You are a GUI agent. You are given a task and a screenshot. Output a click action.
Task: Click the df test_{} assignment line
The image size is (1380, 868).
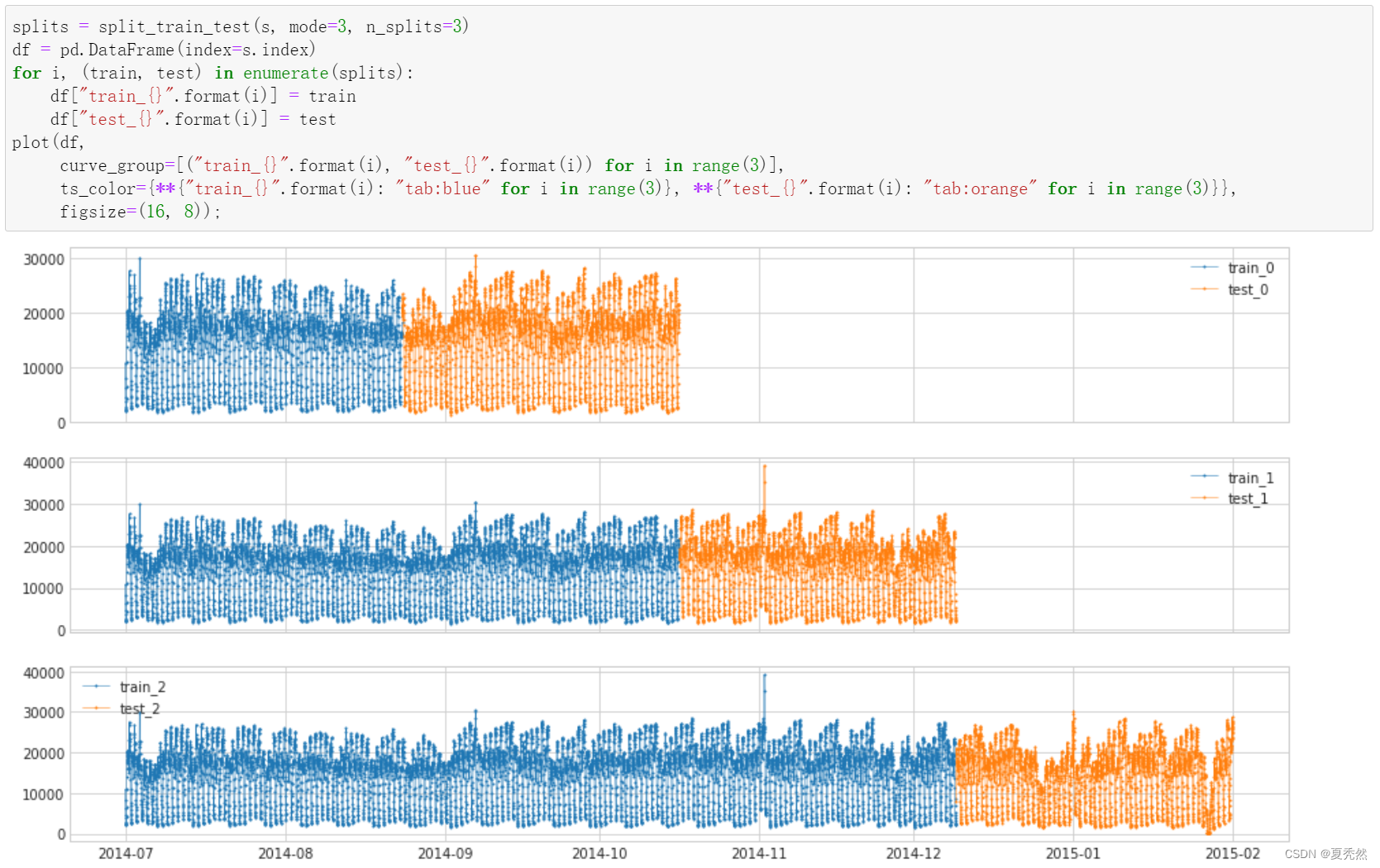coord(193,119)
